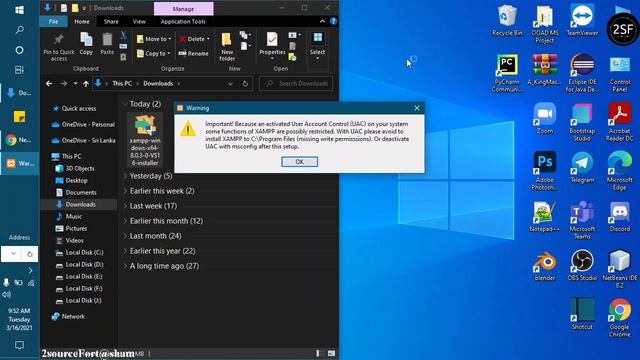Select the TeamViewer desktop icon
The image size is (640, 360).
coord(582,20)
